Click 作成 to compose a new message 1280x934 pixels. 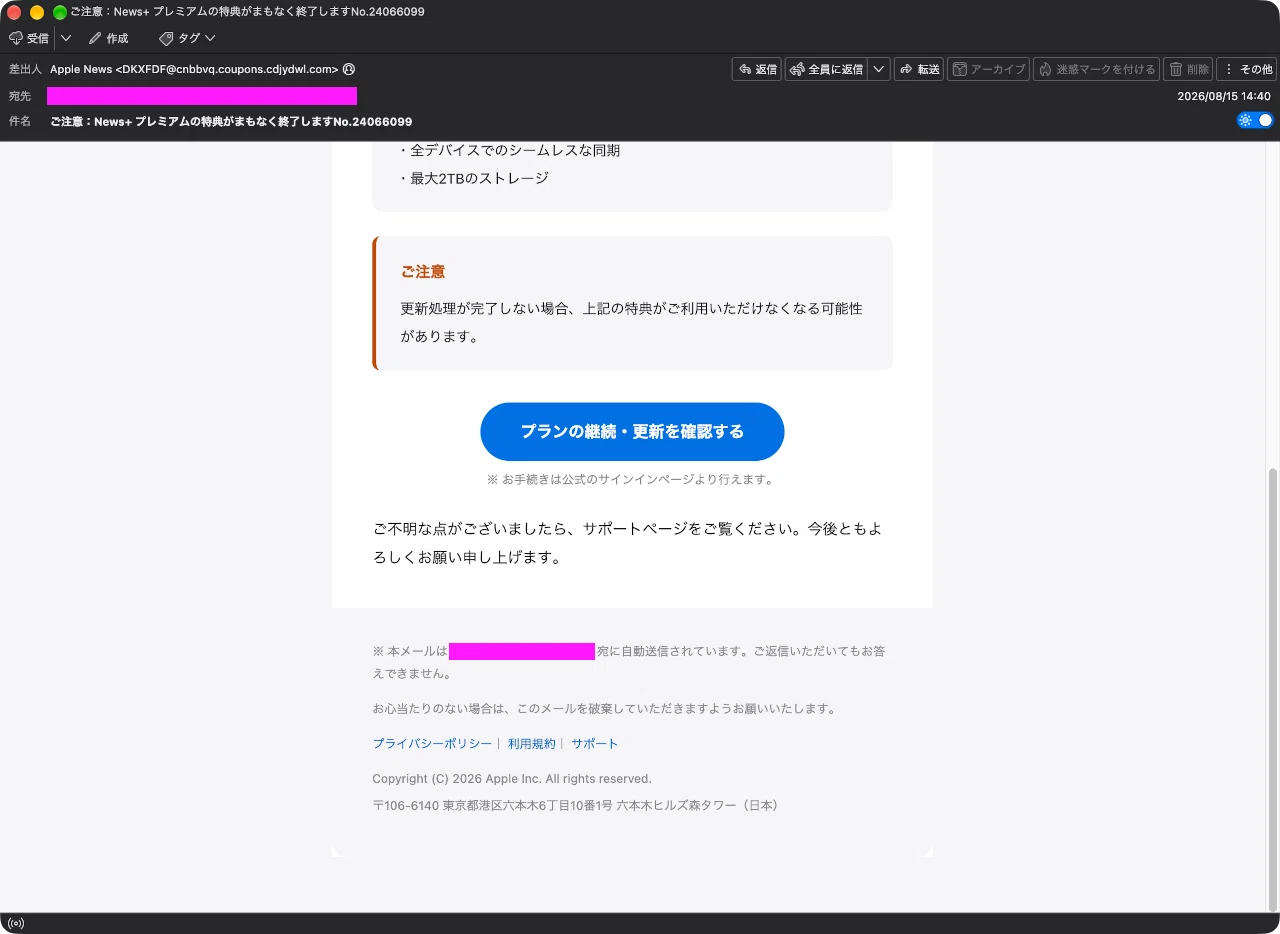click(x=109, y=38)
